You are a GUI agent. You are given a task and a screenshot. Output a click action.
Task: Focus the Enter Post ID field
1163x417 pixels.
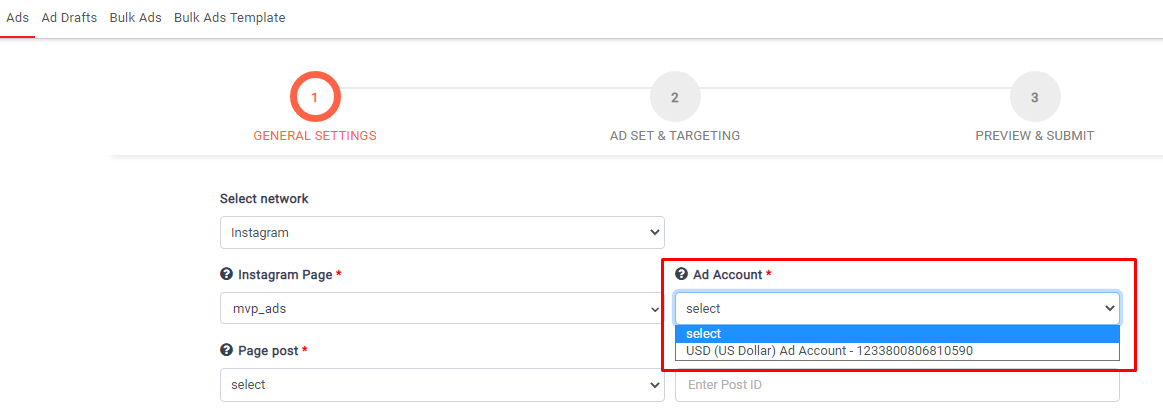(897, 385)
